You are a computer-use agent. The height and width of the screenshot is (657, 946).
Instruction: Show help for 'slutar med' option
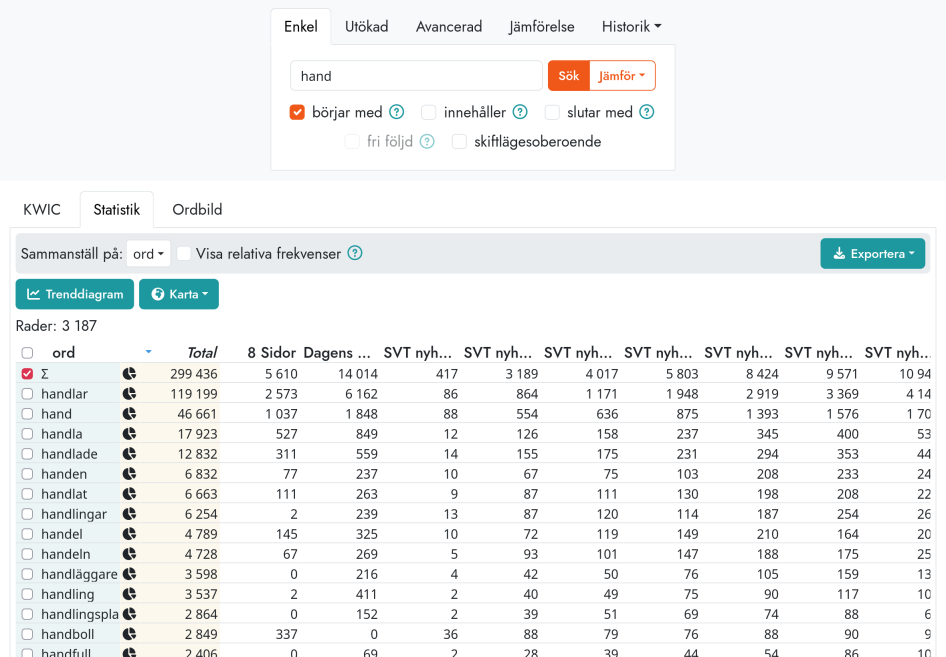(x=646, y=112)
